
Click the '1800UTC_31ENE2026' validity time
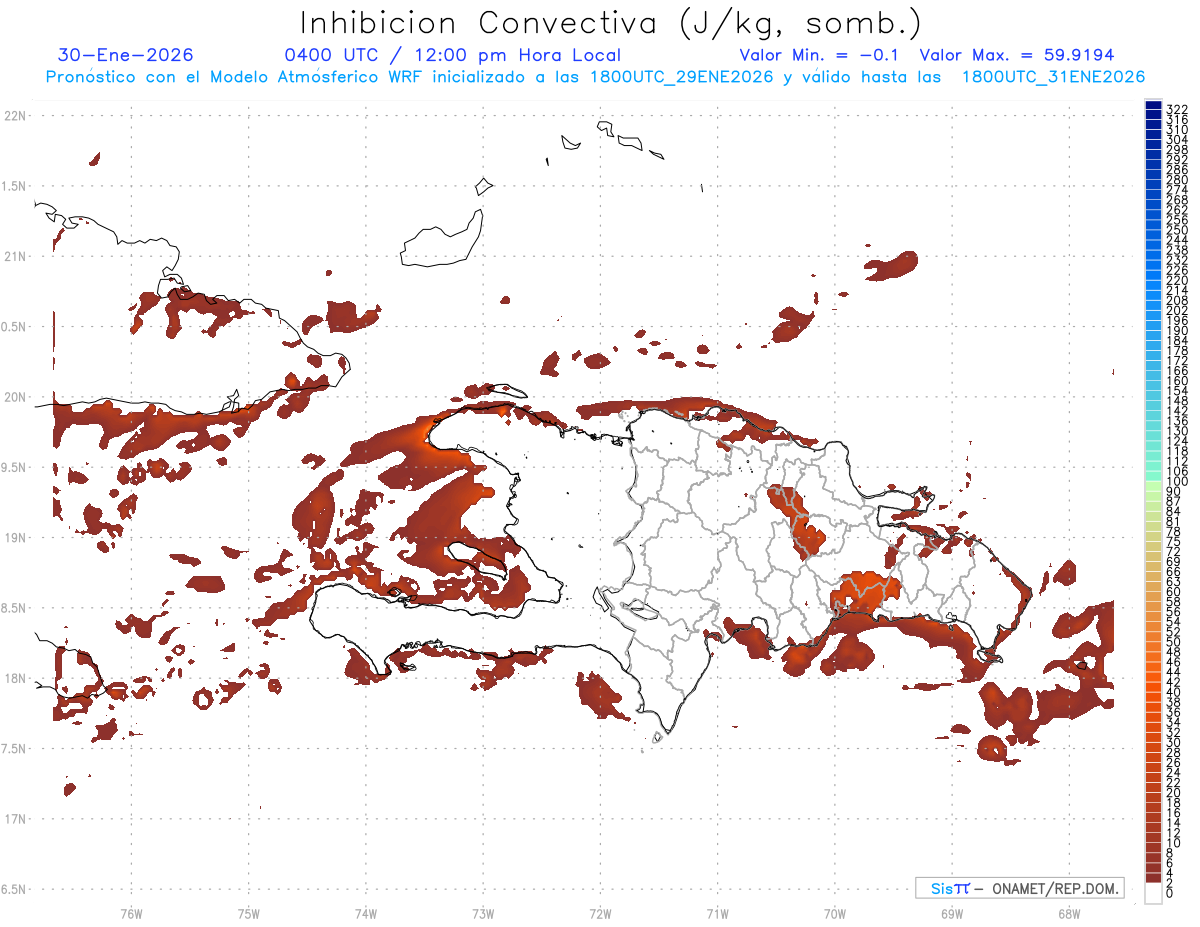click(1054, 77)
